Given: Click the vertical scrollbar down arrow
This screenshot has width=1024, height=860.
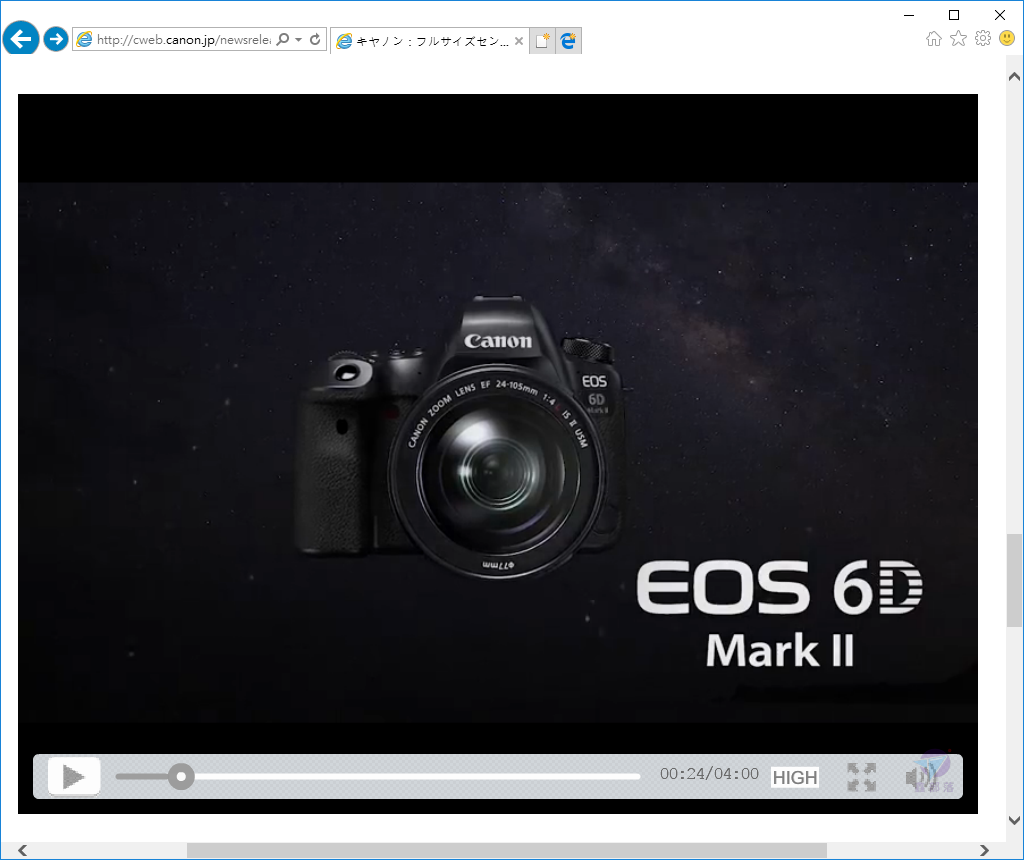Looking at the screenshot, I should (1014, 820).
